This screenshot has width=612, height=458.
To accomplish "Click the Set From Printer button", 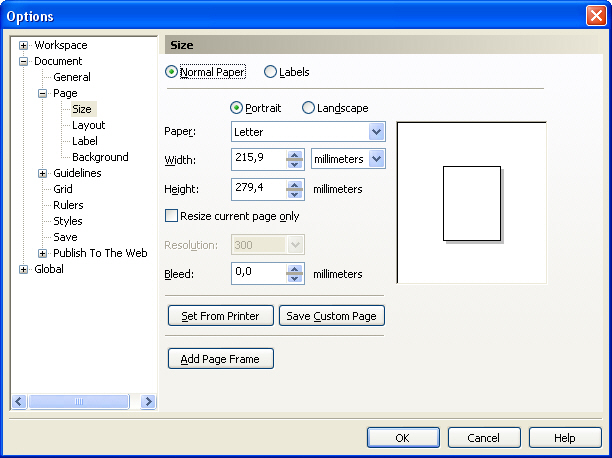I will point(220,316).
